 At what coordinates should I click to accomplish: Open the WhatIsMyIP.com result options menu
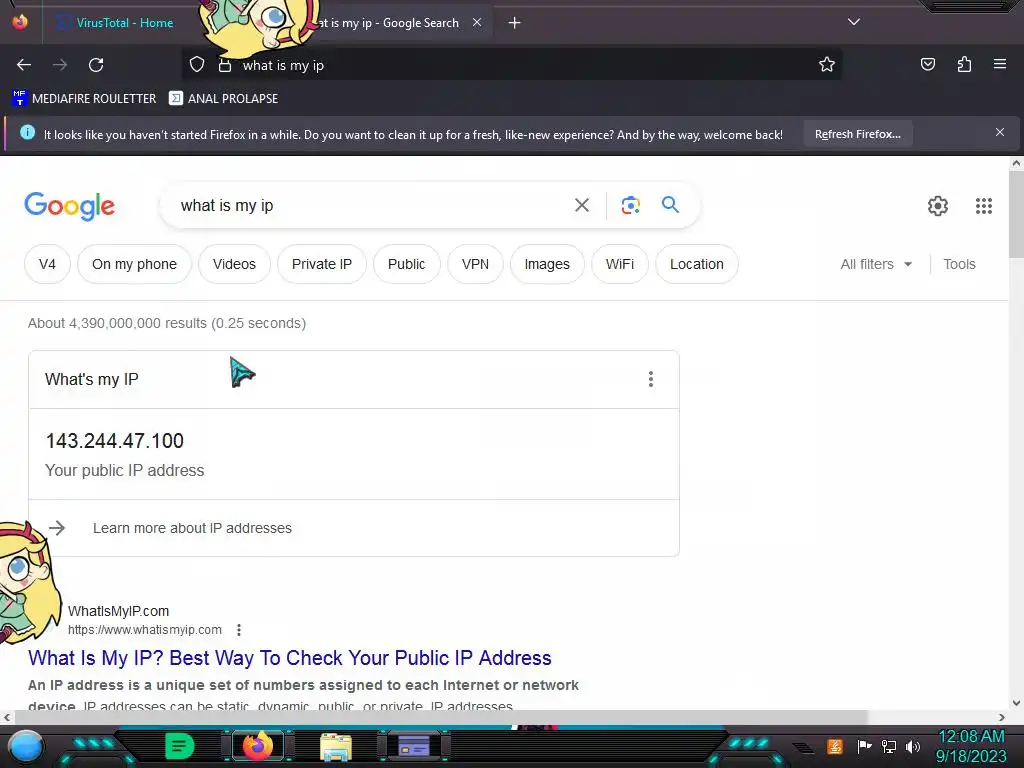(239, 630)
